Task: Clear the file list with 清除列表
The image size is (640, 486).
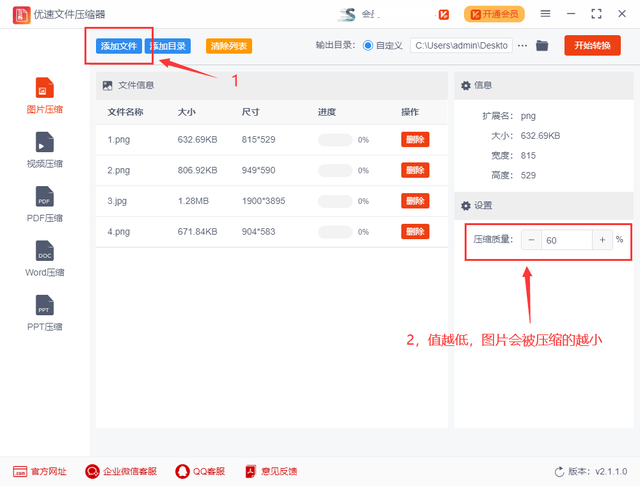Action: coord(228,46)
